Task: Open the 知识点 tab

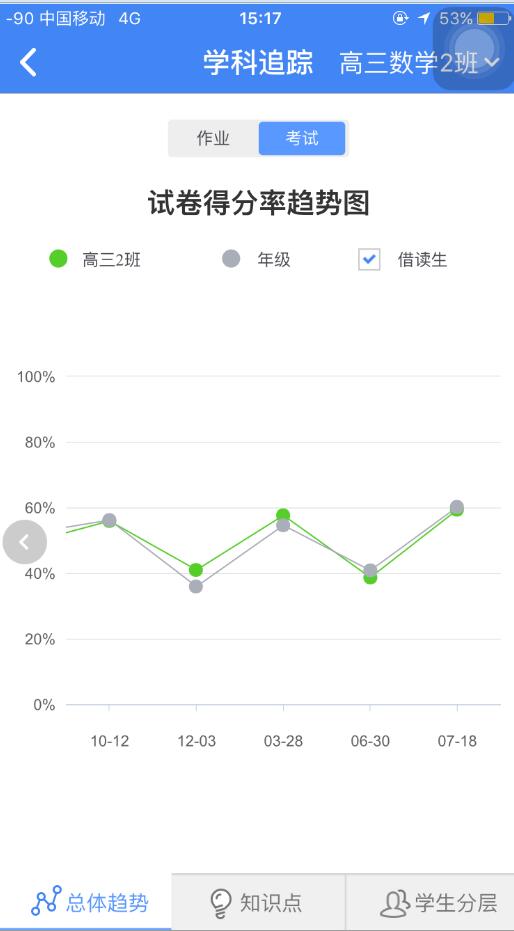Action: pos(259,902)
